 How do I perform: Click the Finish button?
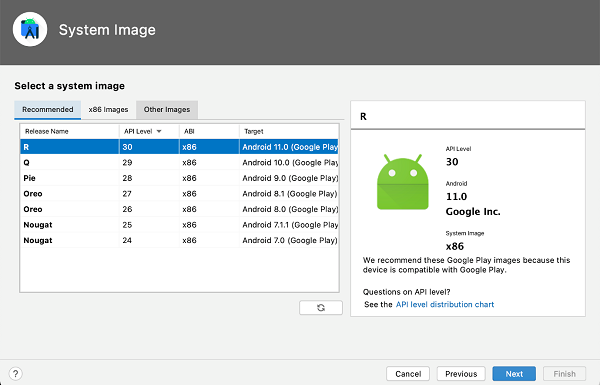pos(564,374)
